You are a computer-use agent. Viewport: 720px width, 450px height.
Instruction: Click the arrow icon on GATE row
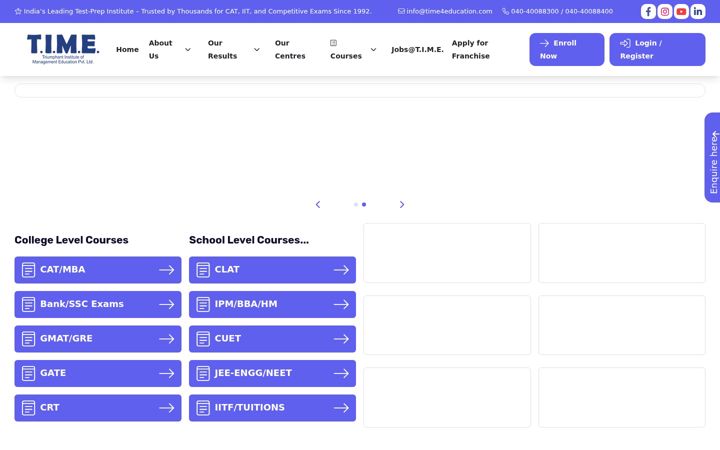[167, 373]
